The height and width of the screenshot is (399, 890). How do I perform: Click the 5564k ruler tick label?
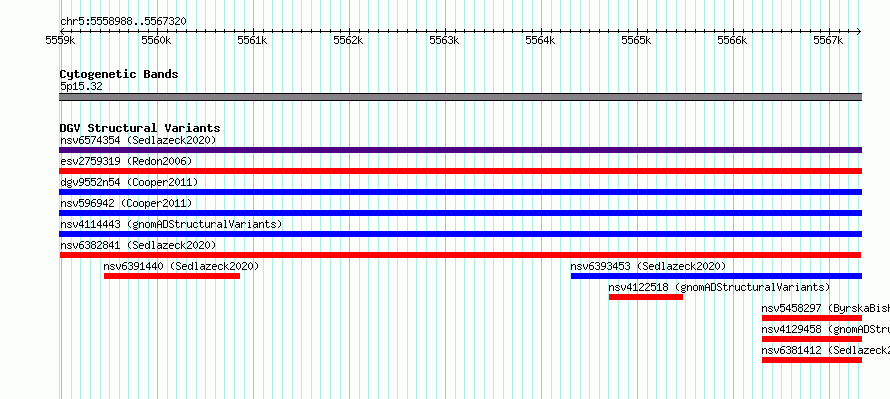point(540,41)
